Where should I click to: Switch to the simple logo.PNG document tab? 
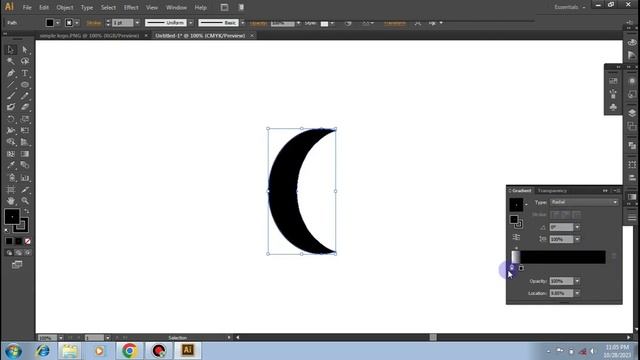[89, 36]
